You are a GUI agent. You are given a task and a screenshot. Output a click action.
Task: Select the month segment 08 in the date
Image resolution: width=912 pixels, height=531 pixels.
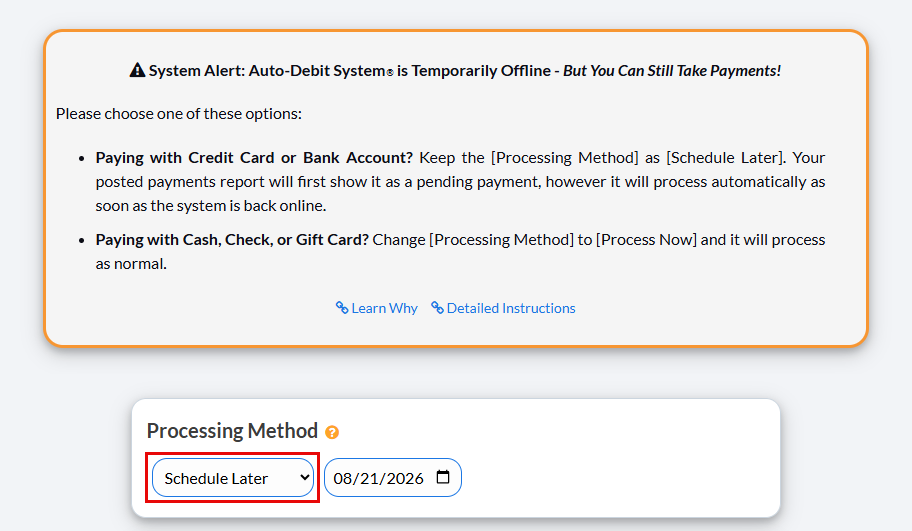(x=343, y=479)
